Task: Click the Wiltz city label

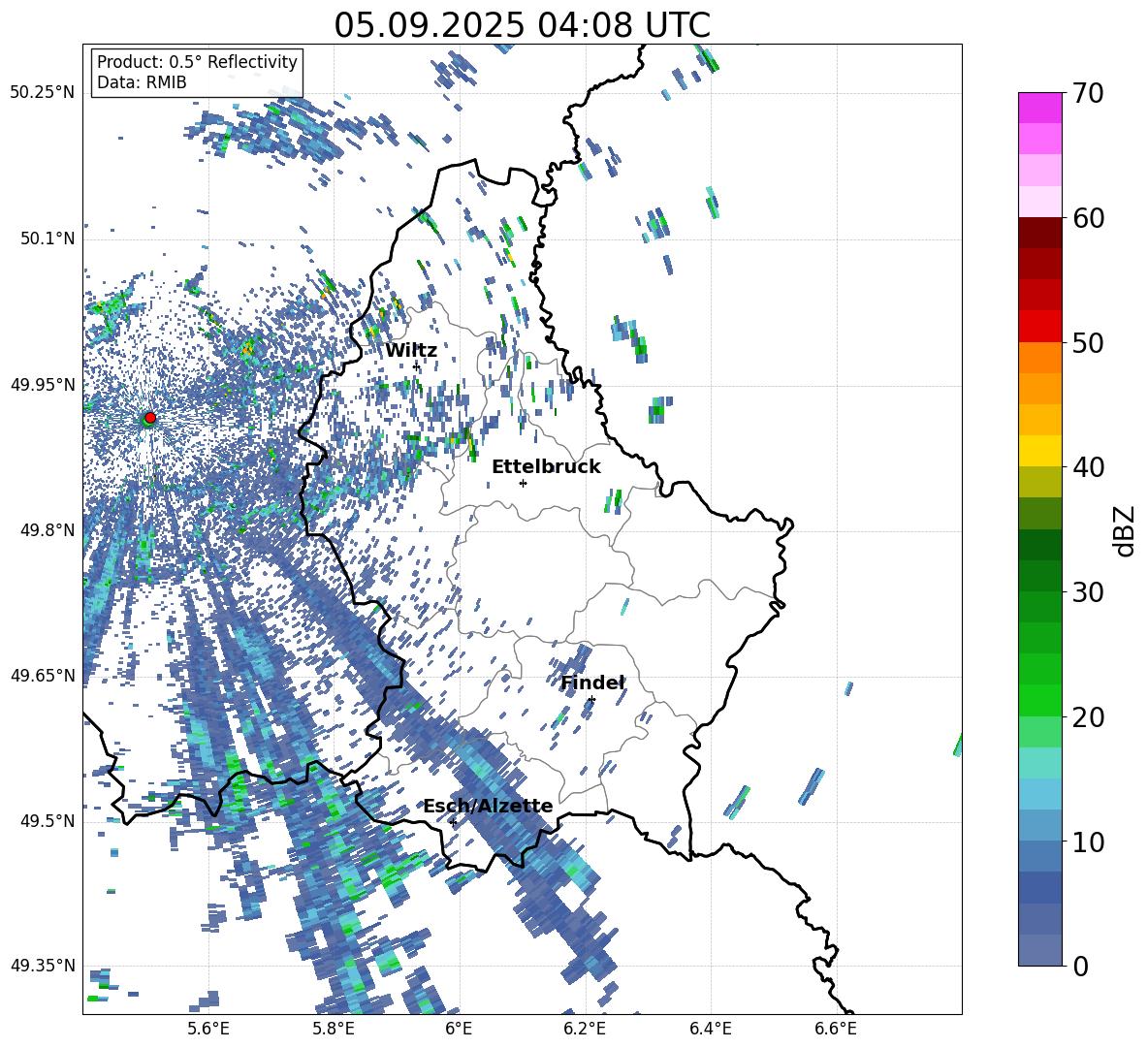Action: pos(411,350)
